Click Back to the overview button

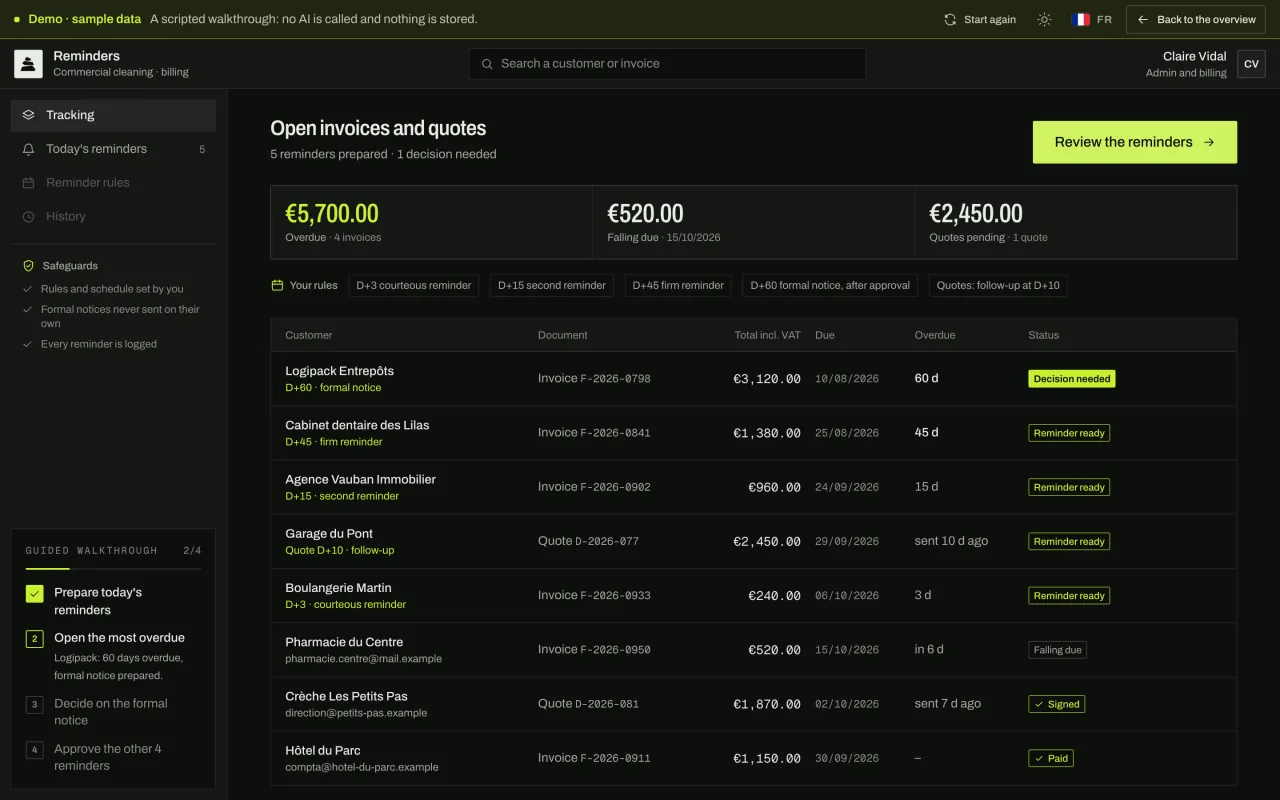tap(1196, 20)
